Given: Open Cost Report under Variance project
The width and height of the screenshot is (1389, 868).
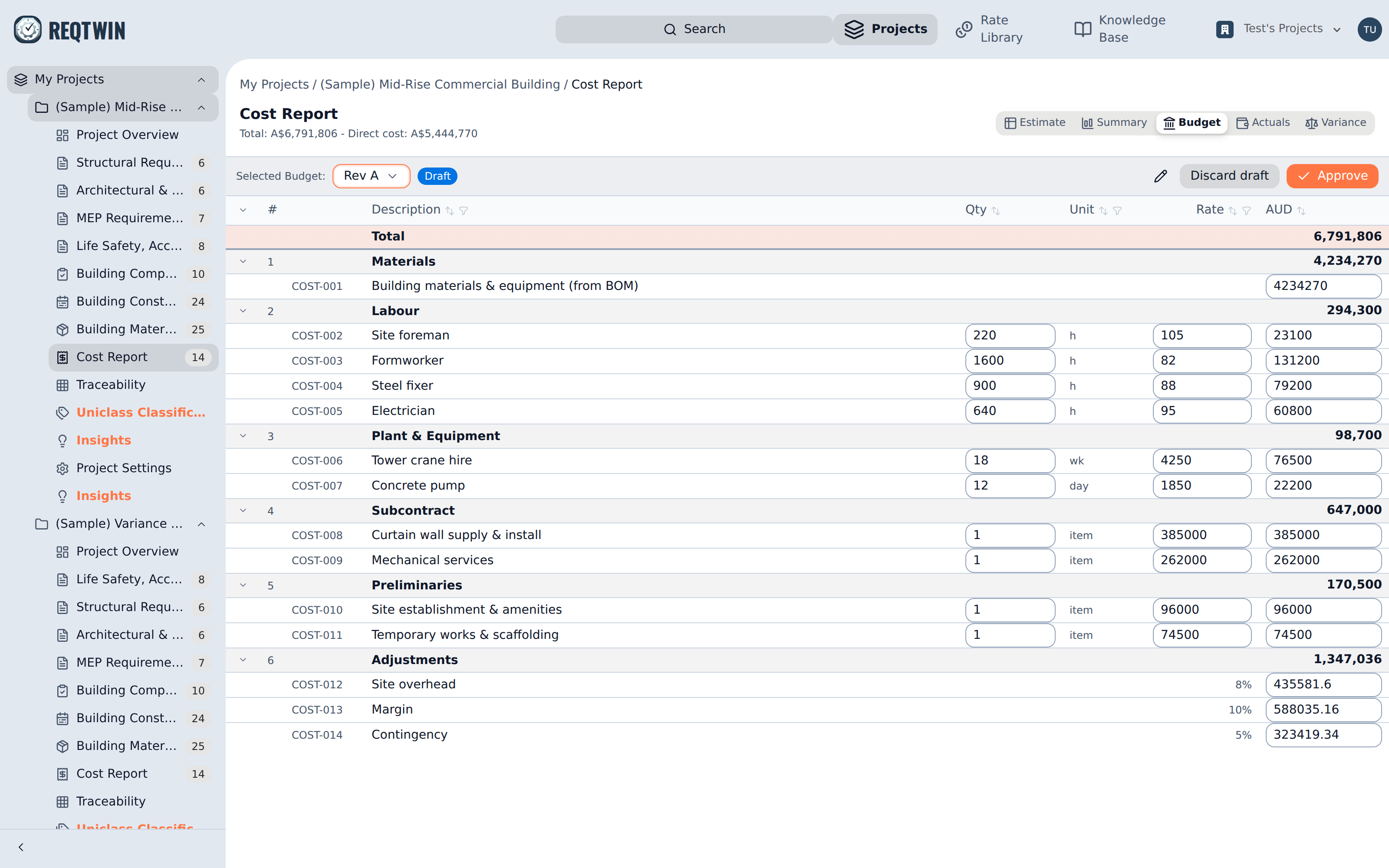Looking at the screenshot, I should point(133,774).
